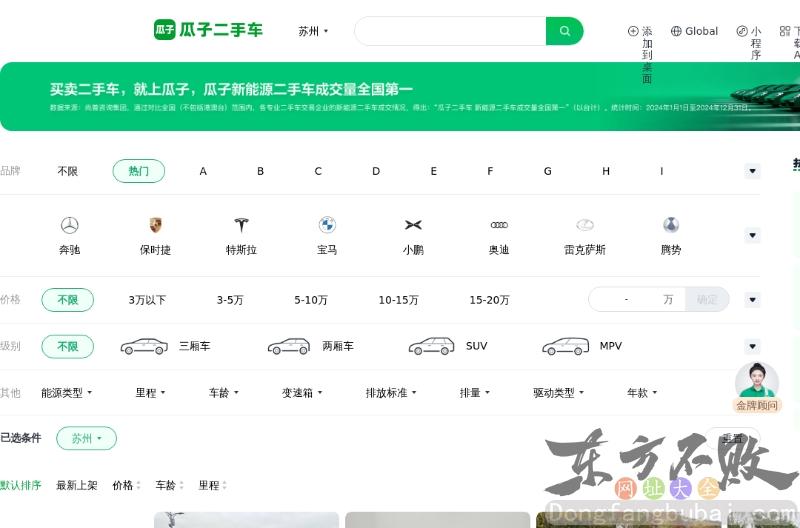Open the 能源类型 dropdown
This screenshot has height=528, width=800.
[66, 393]
